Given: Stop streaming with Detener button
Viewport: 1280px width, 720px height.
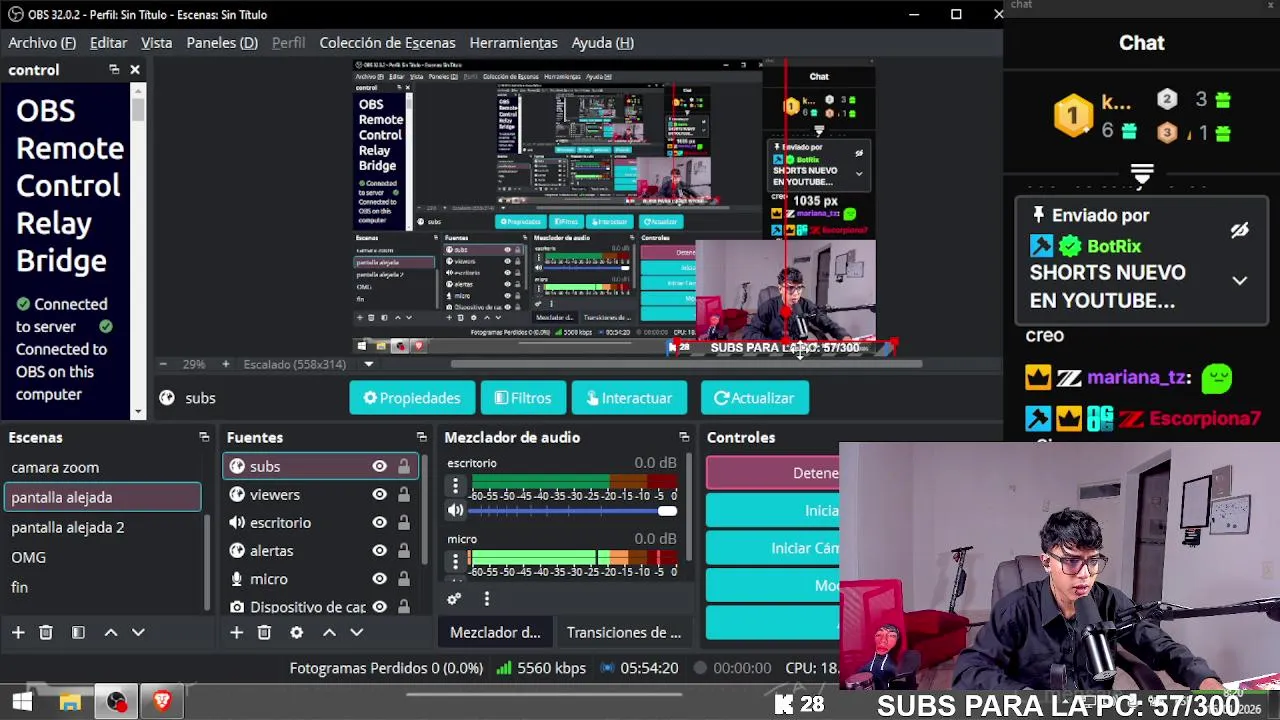Looking at the screenshot, I should pyautogui.click(x=773, y=473).
